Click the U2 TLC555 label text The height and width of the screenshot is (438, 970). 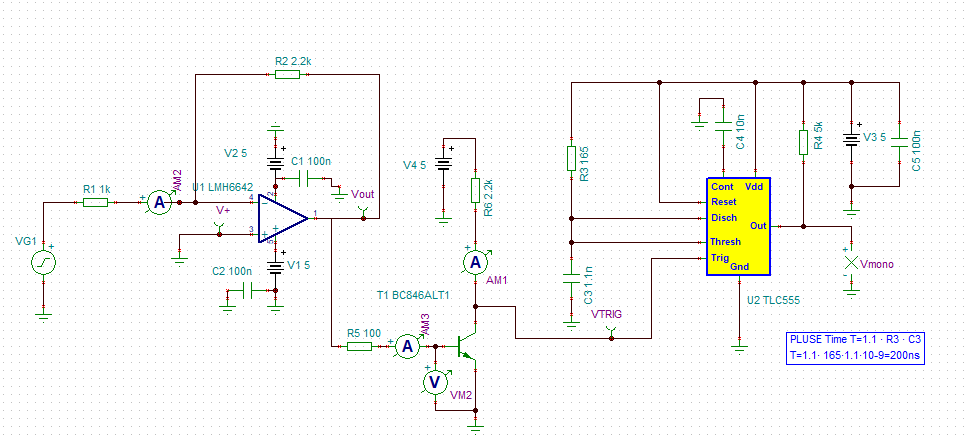773,301
